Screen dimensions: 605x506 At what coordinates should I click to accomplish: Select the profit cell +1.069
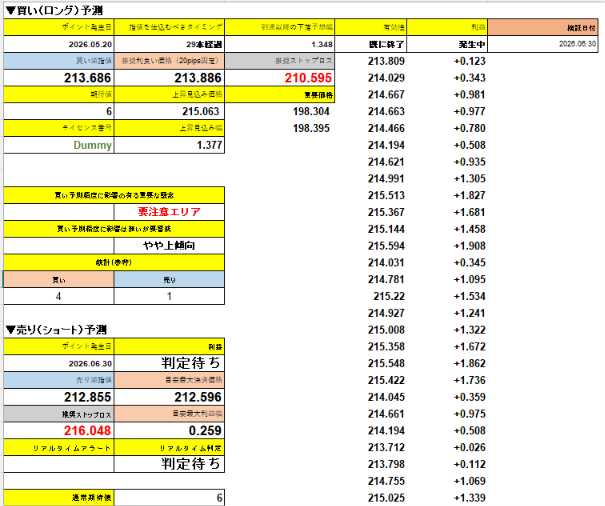[x=470, y=481]
